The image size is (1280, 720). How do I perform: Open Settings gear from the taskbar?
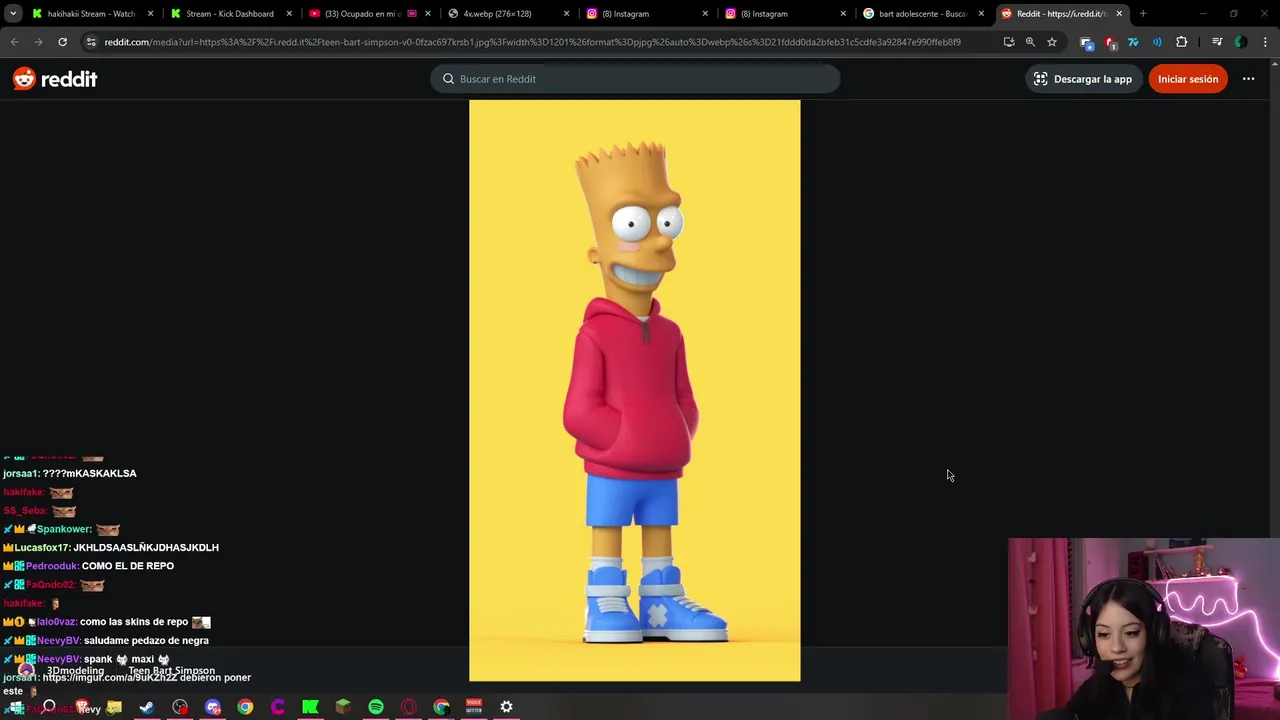(x=506, y=707)
